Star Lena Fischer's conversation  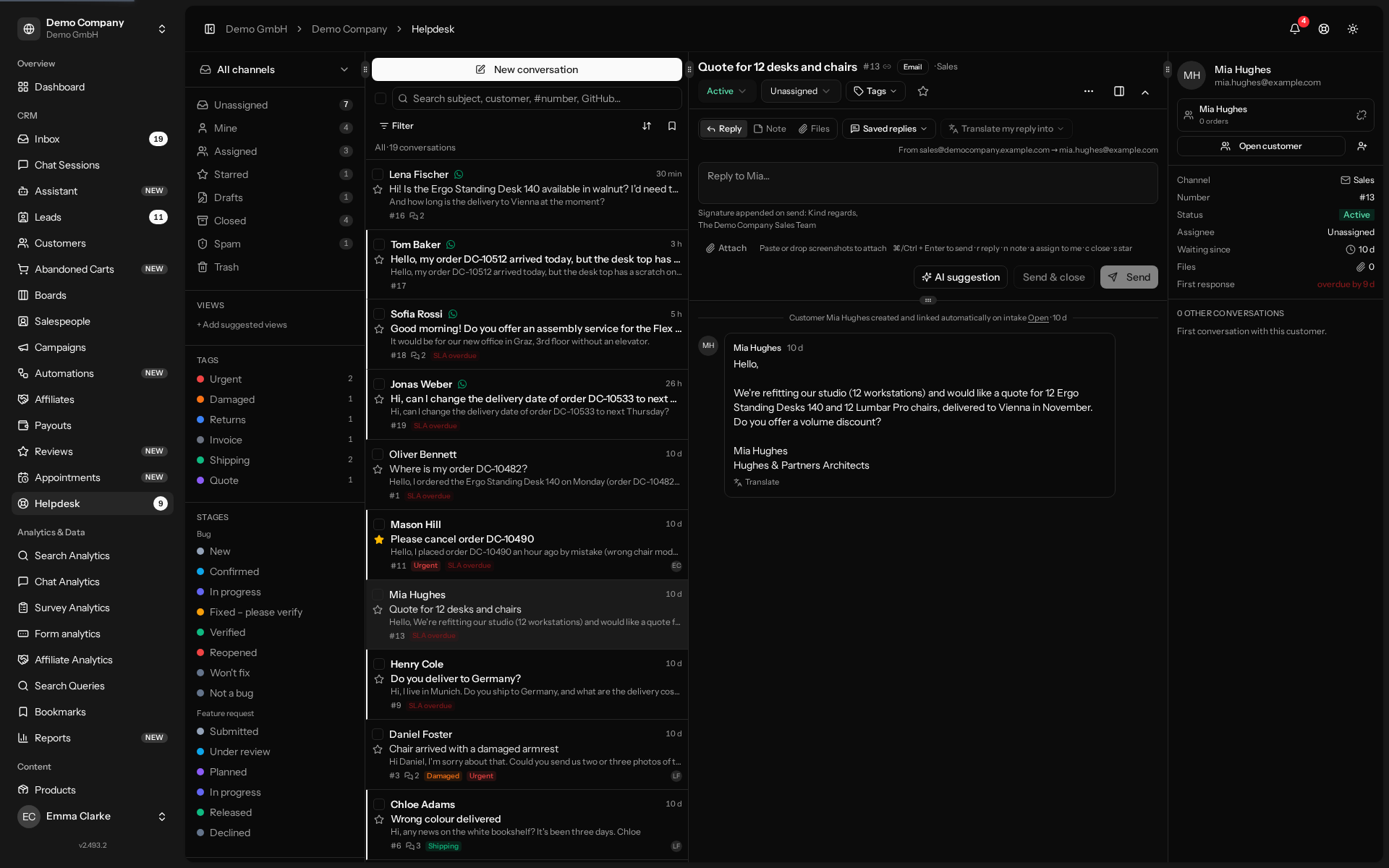click(x=378, y=190)
